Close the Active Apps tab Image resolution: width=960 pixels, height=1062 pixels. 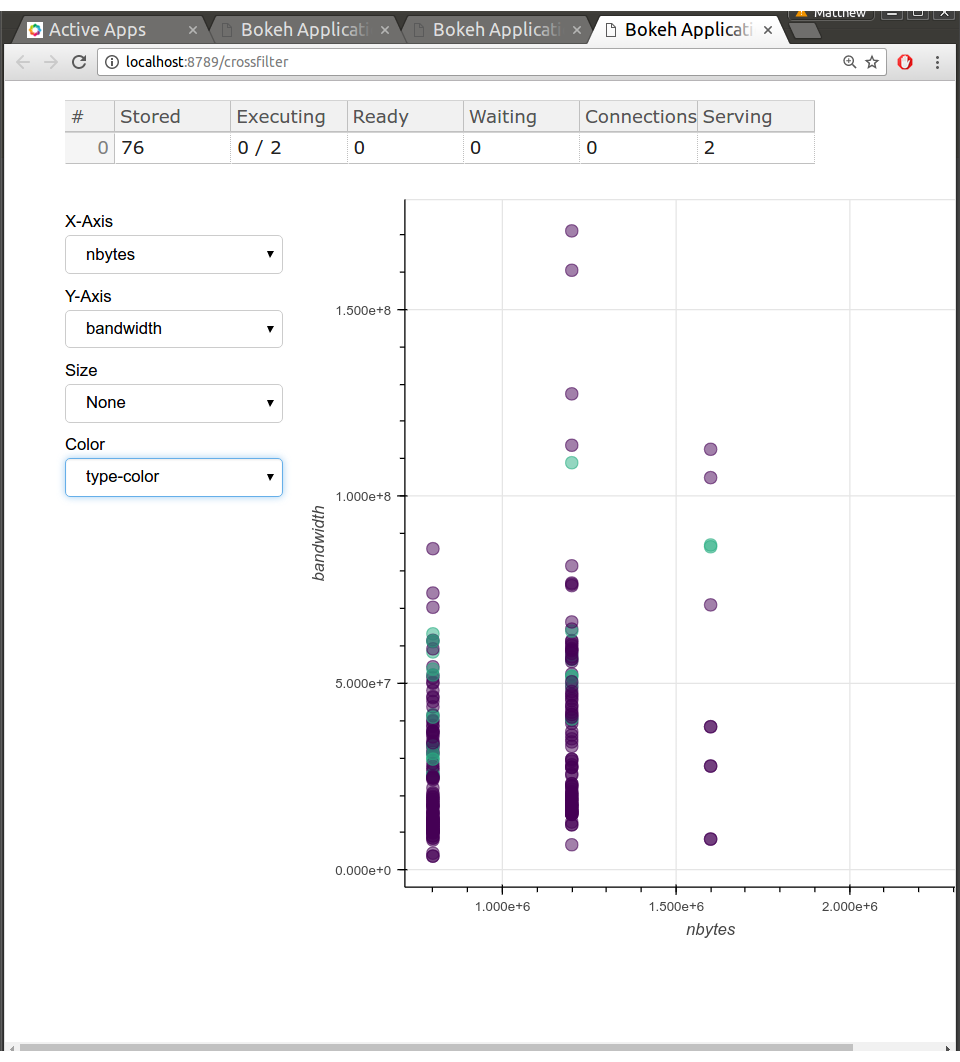(192, 29)
